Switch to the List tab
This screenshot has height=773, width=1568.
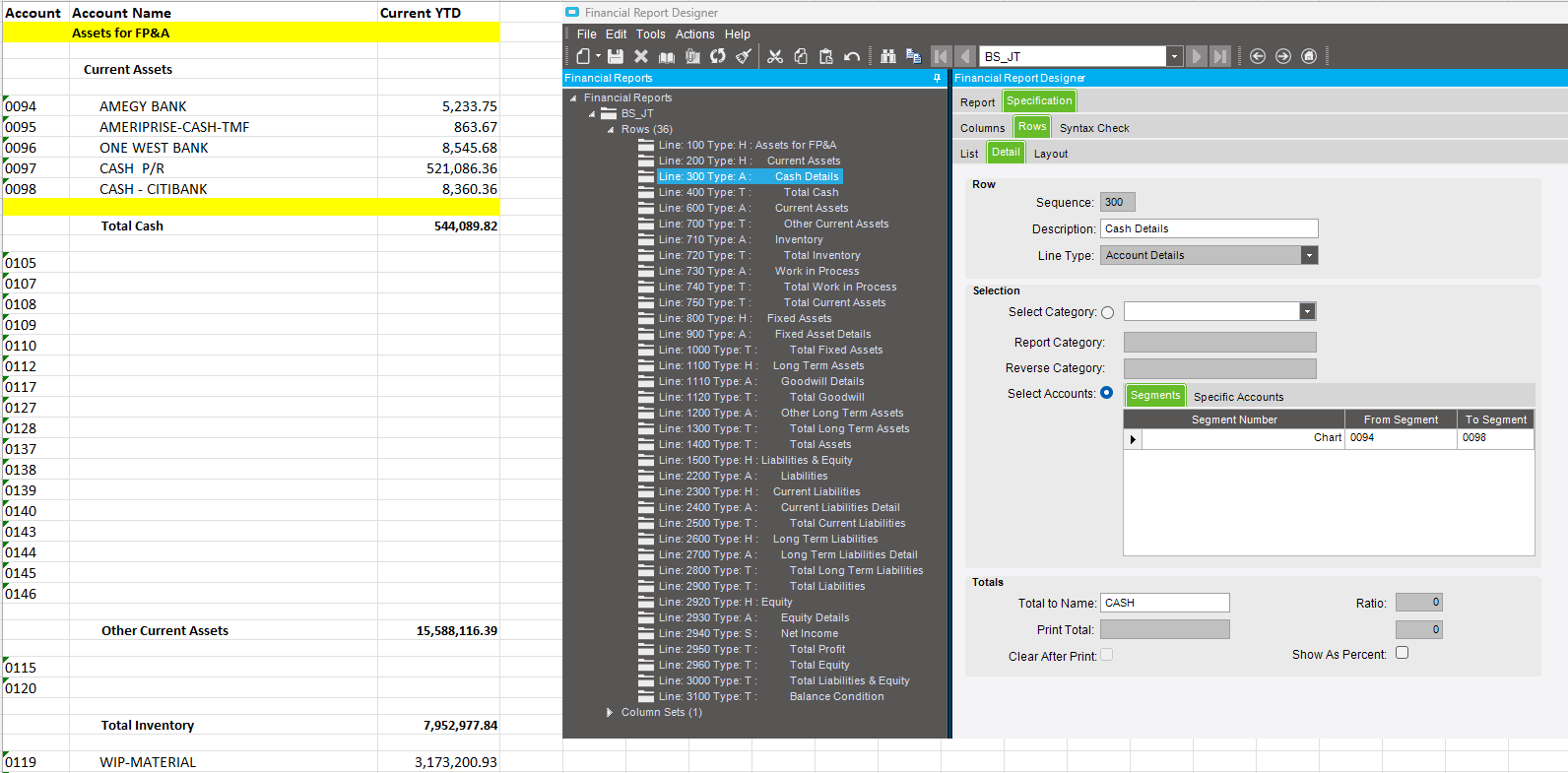tap(969, 154)
